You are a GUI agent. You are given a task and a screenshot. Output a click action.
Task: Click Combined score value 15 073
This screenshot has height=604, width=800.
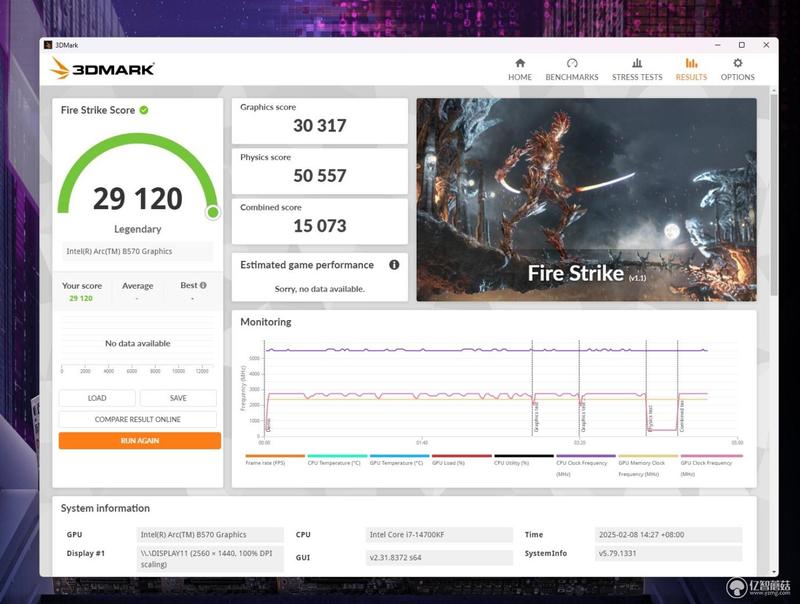click(319, 225)
